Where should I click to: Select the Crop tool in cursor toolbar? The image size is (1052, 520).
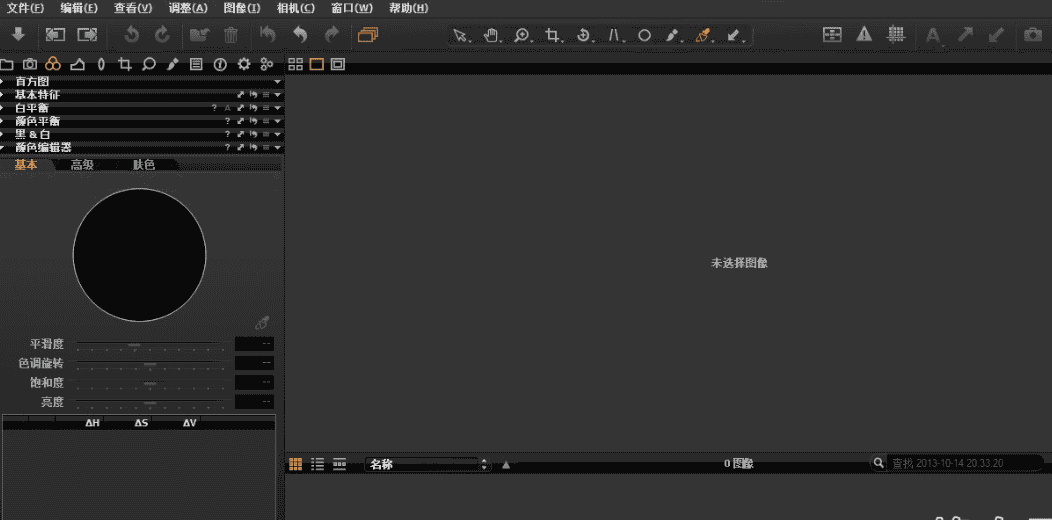click(552, 35)
